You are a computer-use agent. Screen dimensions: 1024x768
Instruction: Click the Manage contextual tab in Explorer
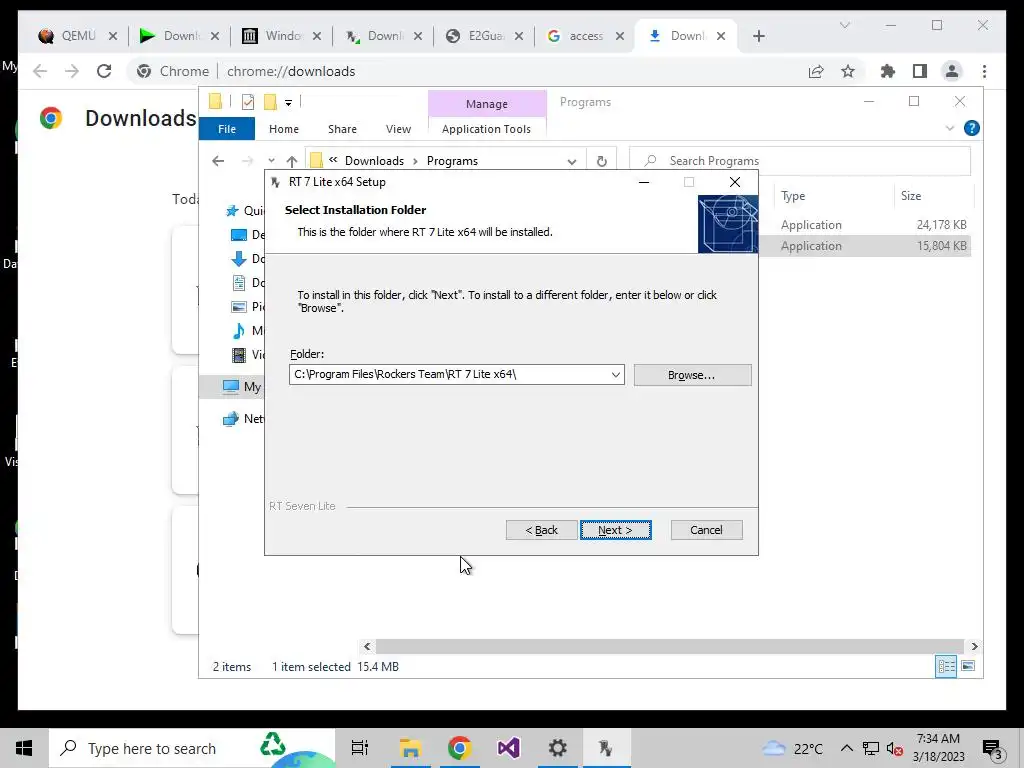(487, 103)
